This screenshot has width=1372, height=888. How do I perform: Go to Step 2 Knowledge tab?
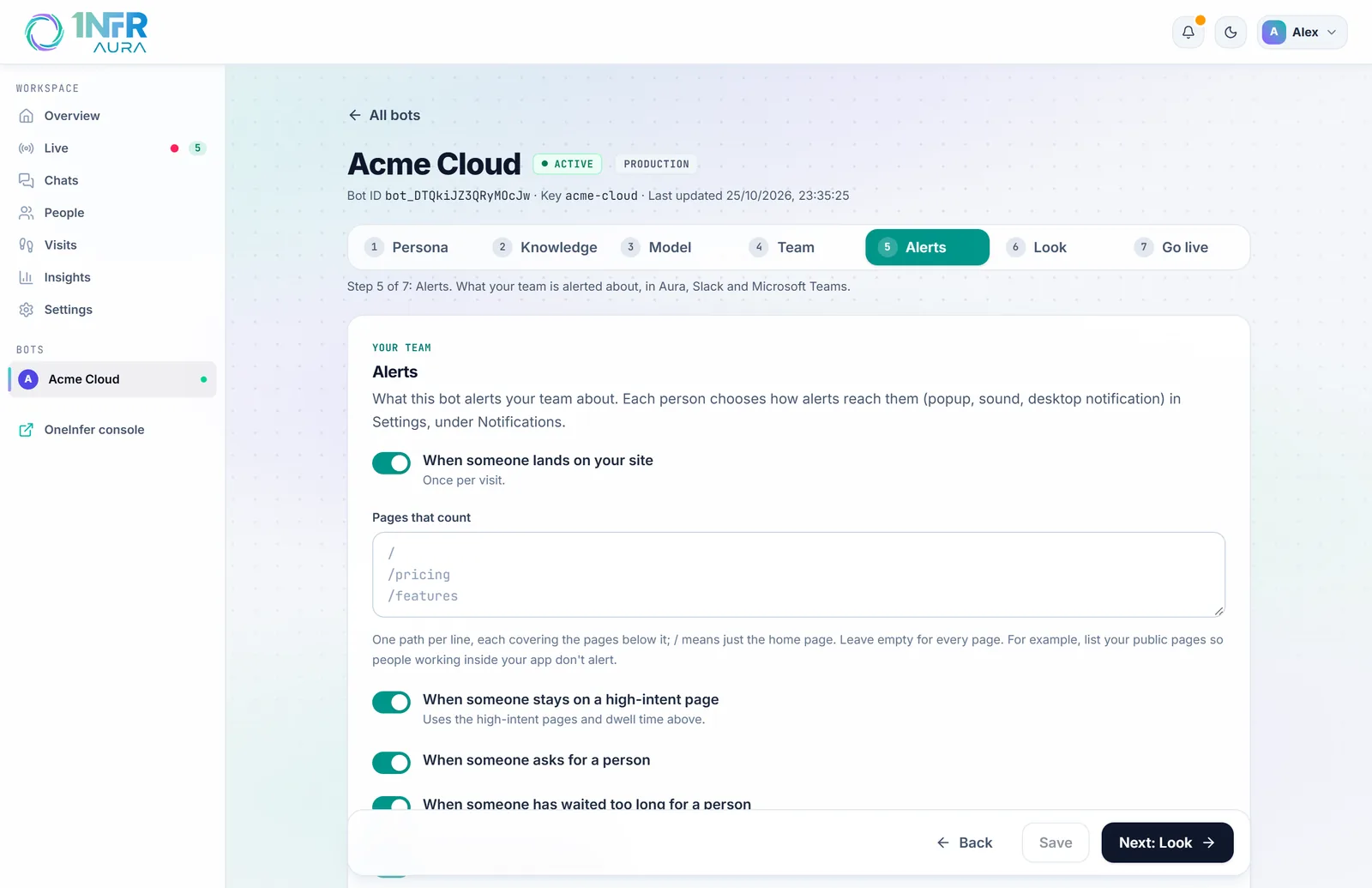tap(544, 247)
